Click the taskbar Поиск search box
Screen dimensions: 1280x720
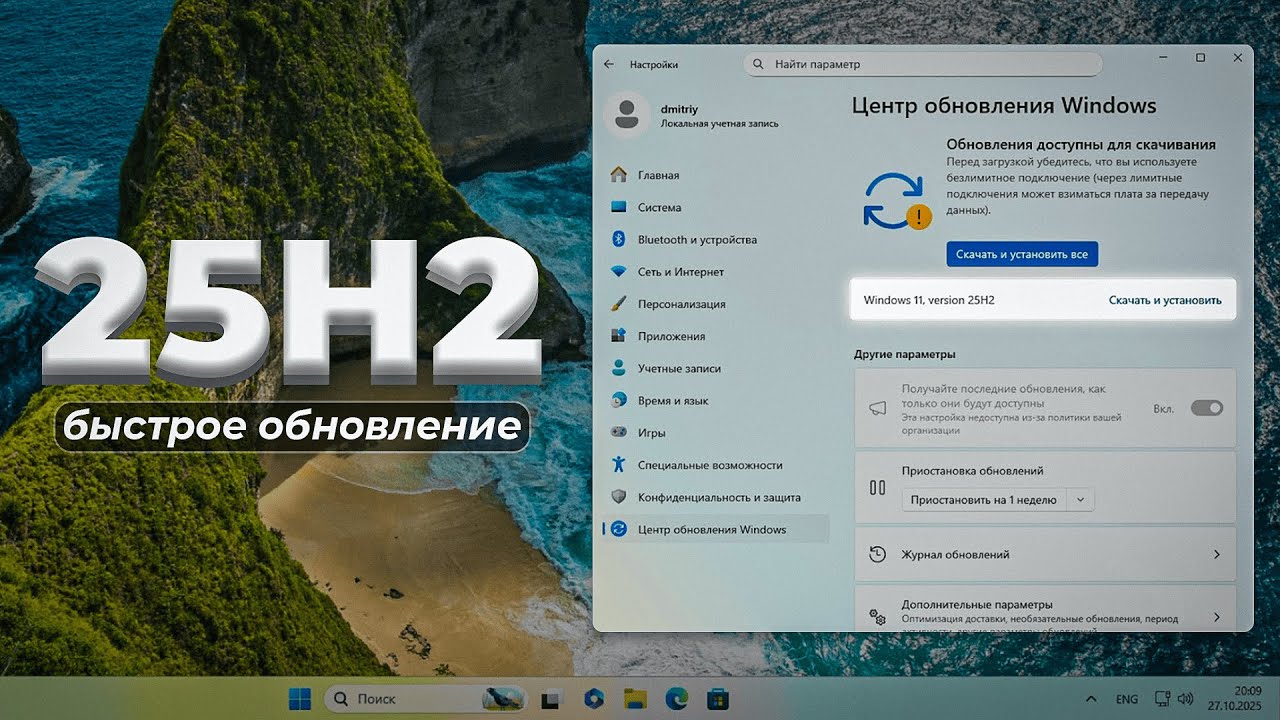pyautogui.click(x=427, y=698)
